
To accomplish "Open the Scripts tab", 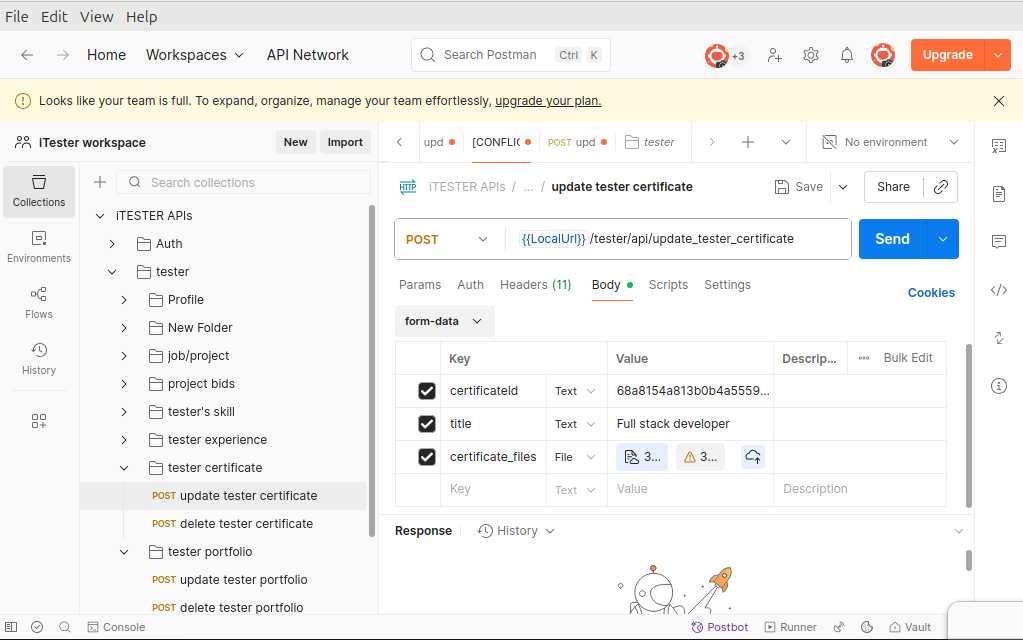I will tap(668, 285).
